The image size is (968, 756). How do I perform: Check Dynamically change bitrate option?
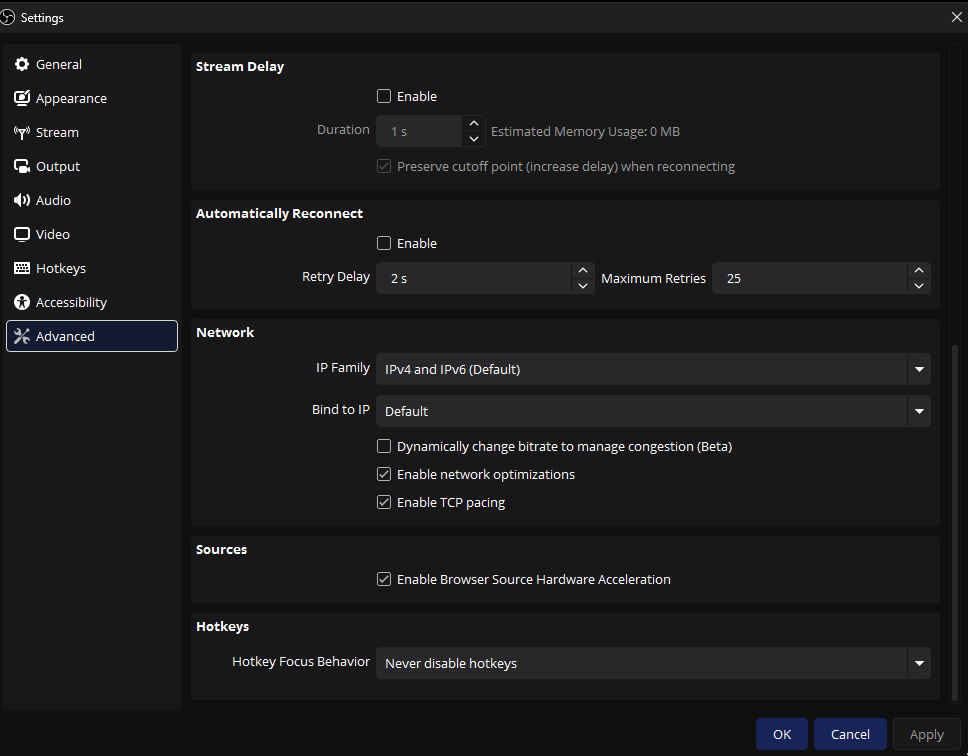click(384, 446)
